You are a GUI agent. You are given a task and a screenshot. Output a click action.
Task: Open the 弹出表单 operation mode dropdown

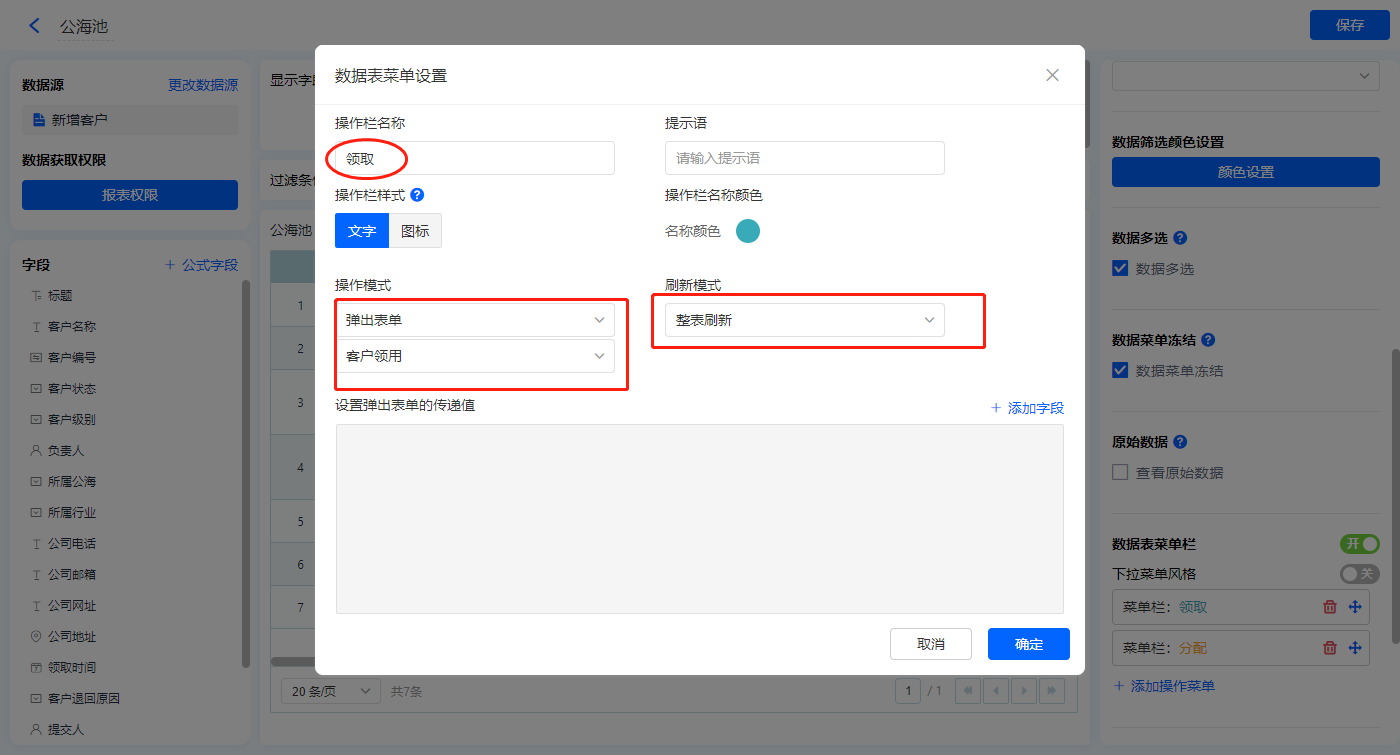[475, 320]
